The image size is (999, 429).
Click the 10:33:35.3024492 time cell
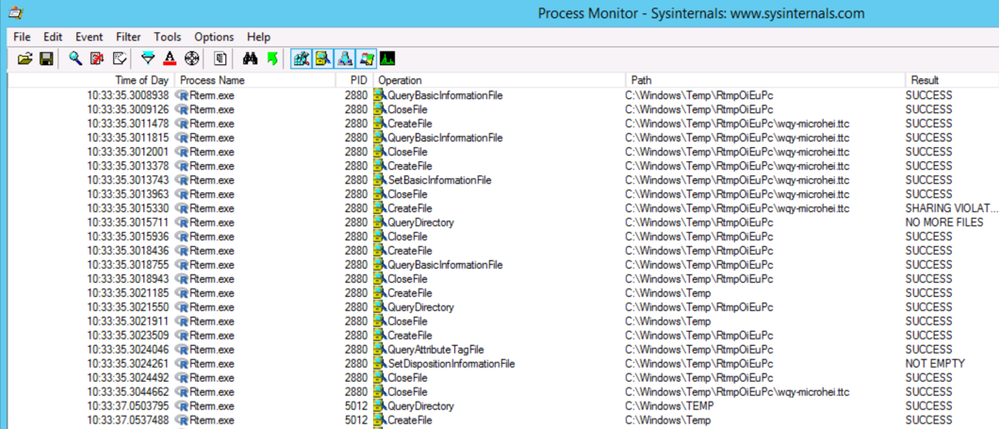coord(128,377)
